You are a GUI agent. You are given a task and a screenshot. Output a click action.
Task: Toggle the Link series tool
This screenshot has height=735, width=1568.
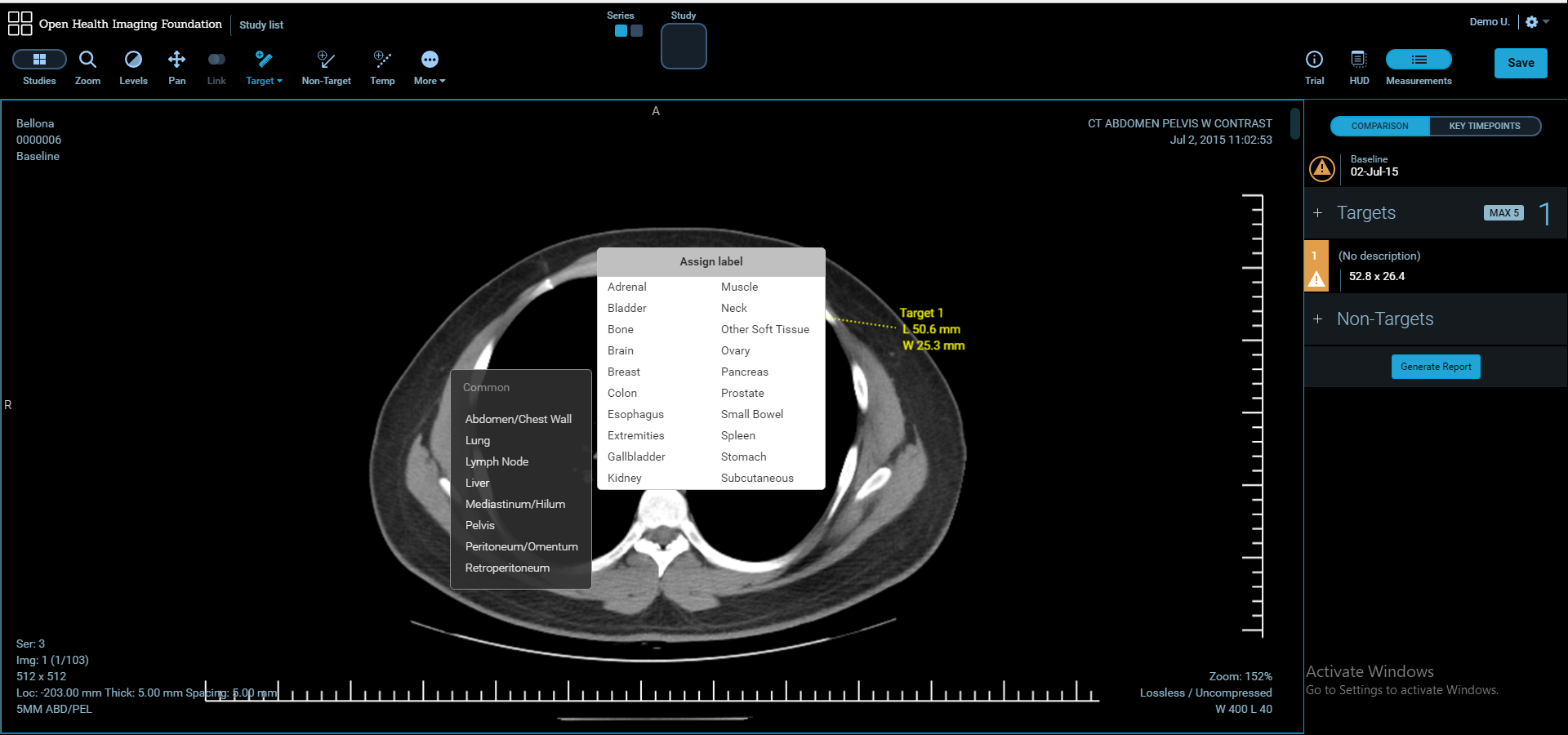pos(216,60)
